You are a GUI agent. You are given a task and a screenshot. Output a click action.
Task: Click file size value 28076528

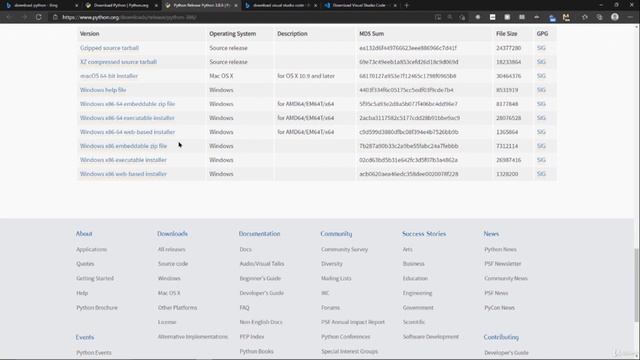click(509, 118)
